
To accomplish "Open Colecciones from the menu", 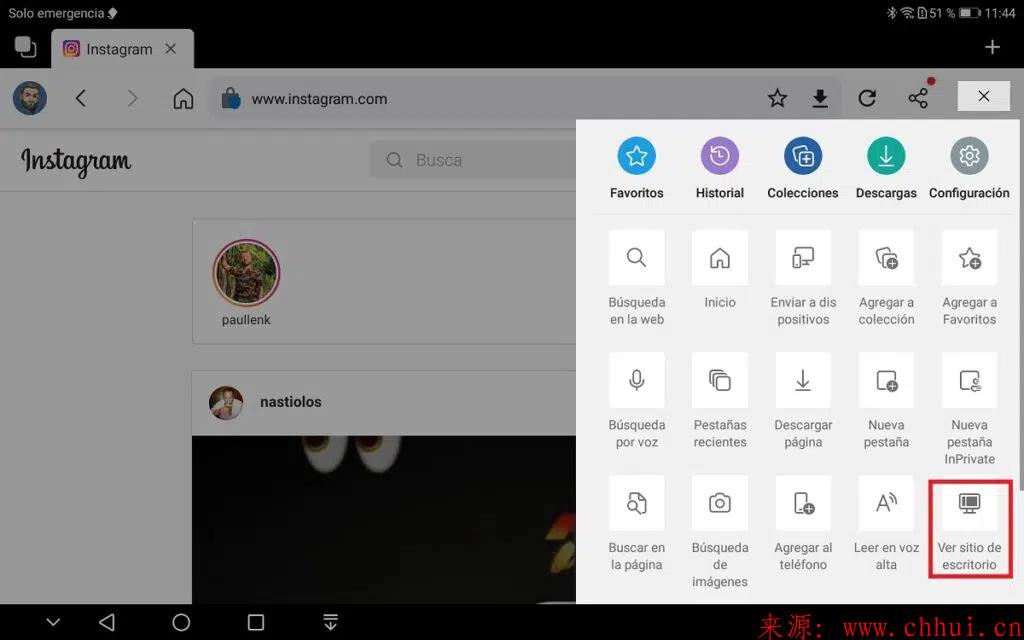I will click(x=803, y=168).
